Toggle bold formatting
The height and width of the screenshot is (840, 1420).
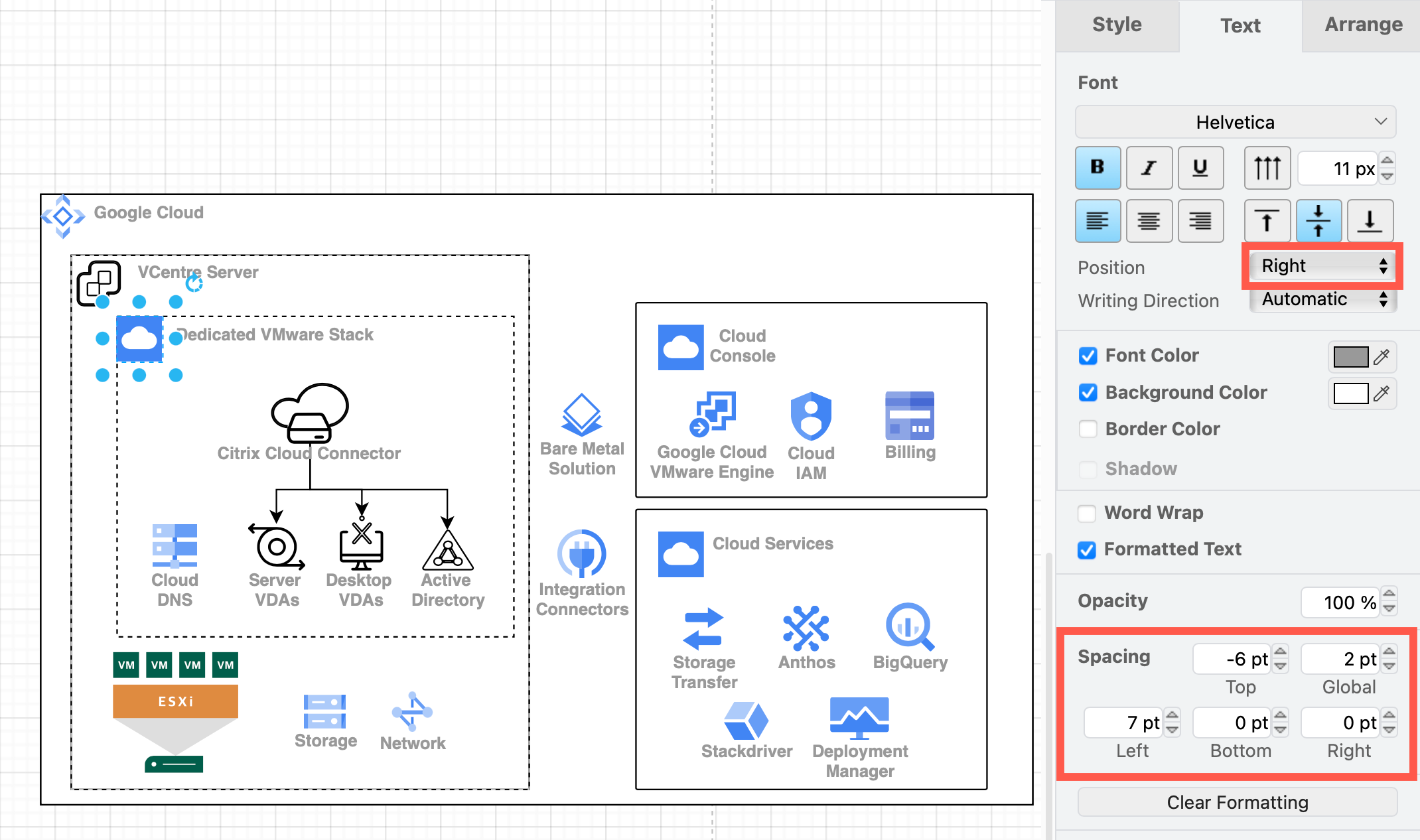tap(1098, 168)
